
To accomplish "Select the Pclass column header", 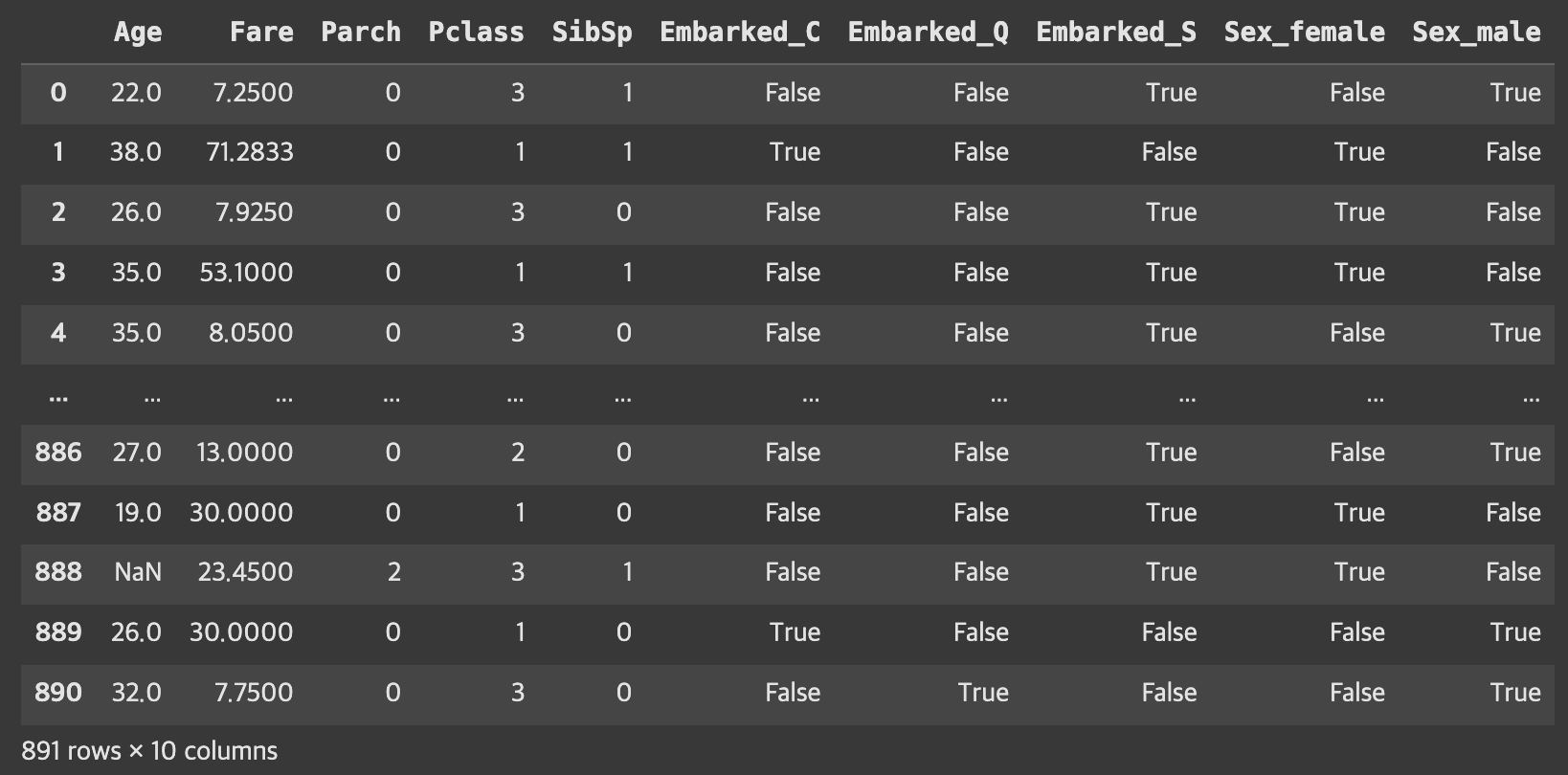I will click(x=477, y=33).
